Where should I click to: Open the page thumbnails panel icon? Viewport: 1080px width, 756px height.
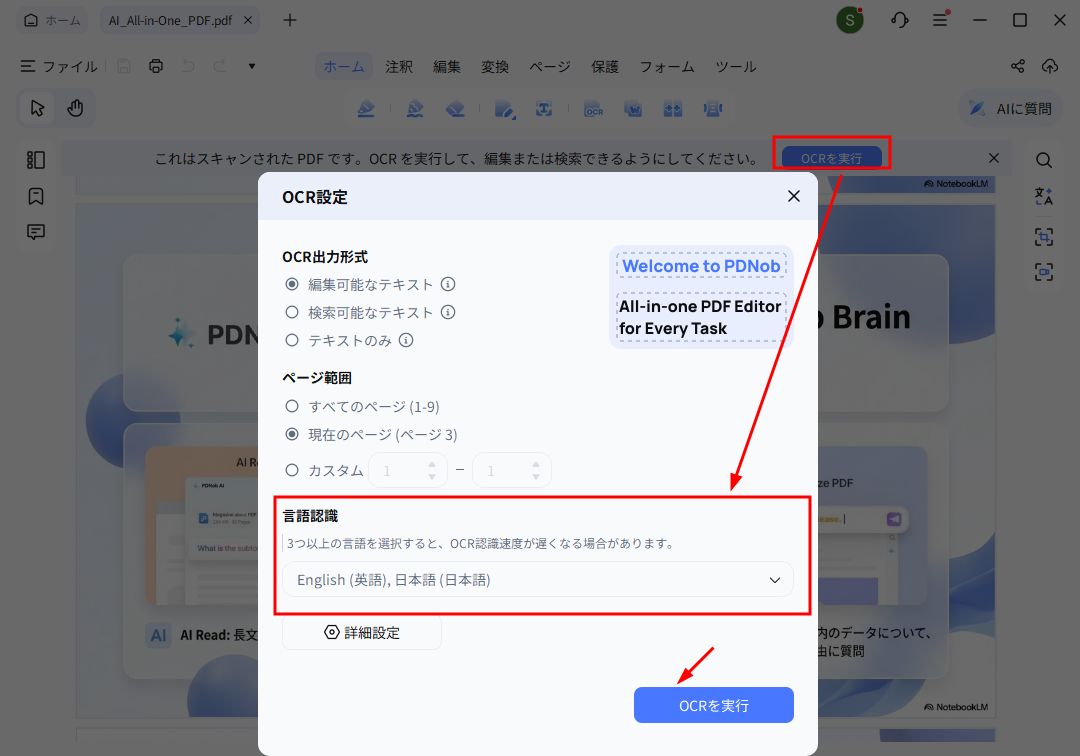[x=36, y=160]
